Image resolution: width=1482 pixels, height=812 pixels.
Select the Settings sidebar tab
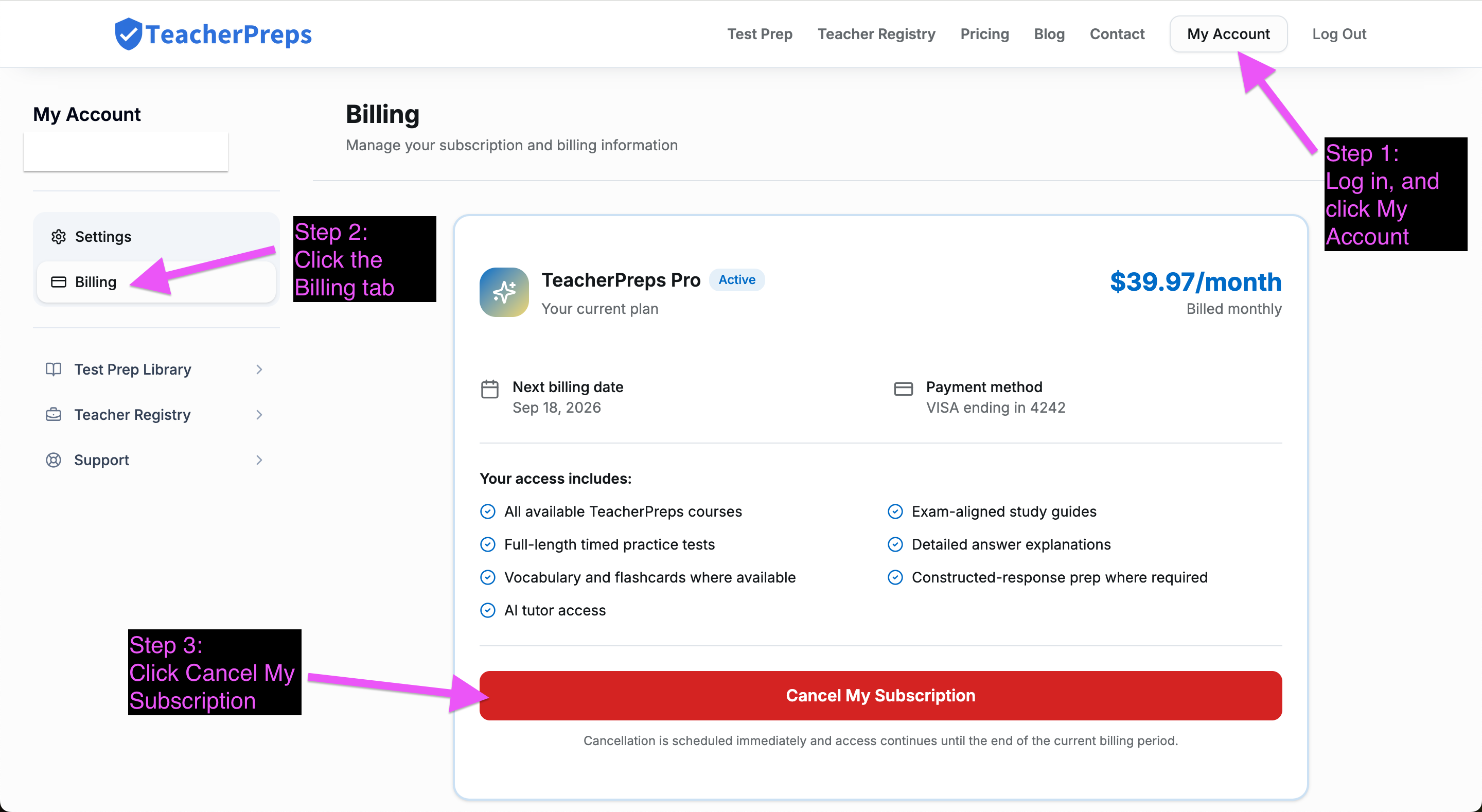(x=156, y=237)
